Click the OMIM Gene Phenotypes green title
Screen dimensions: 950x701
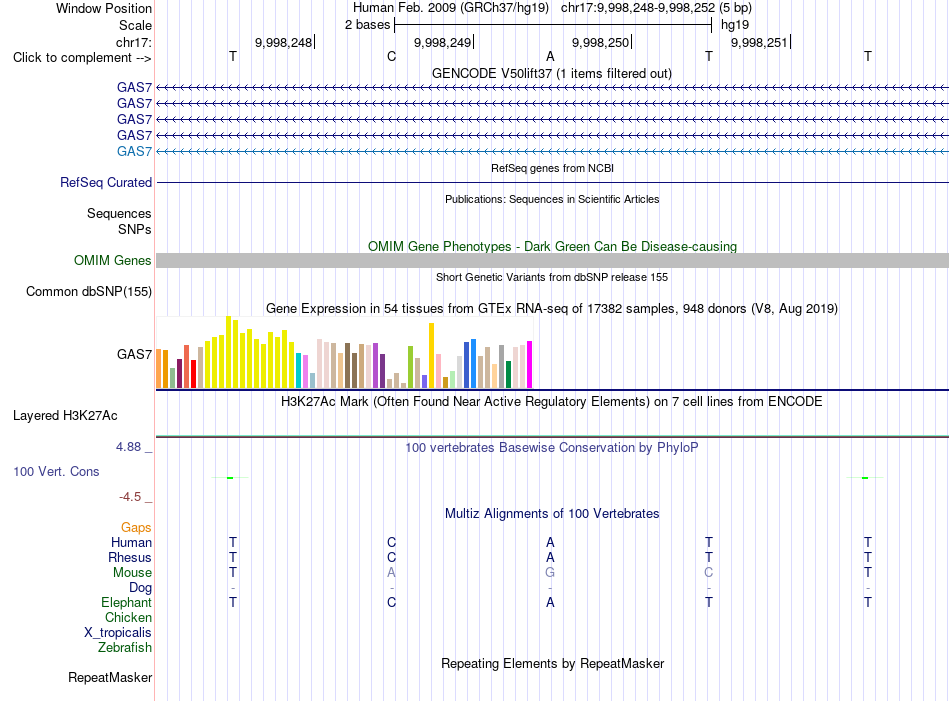point(553,247)
